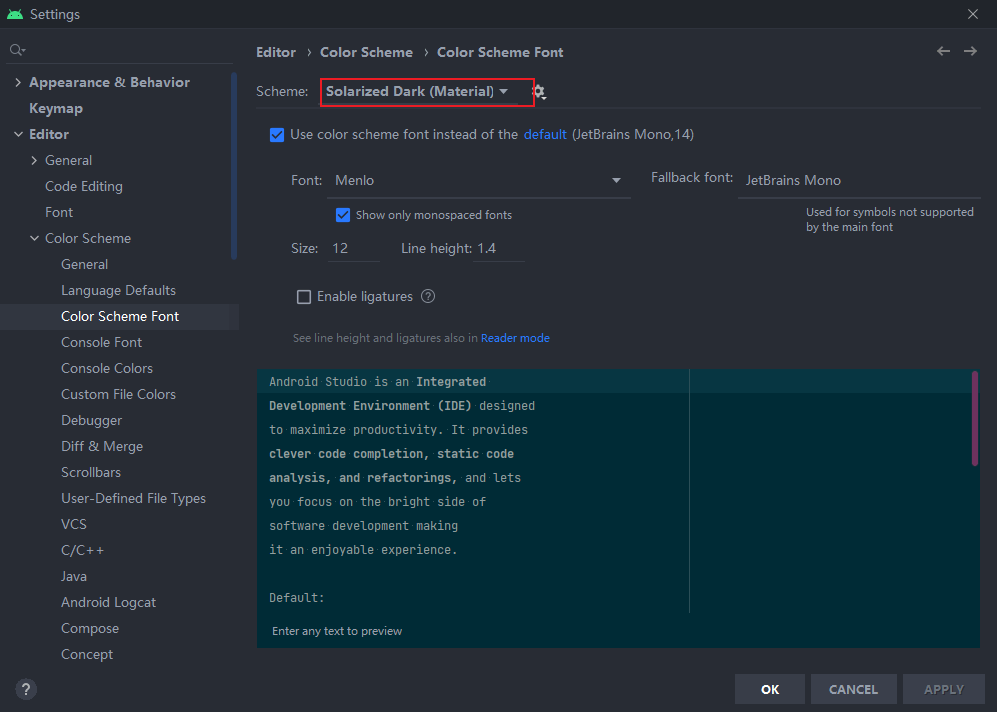Open Diff & Merge colors
This screenshot has height=712, width=997.
(102, 446)
